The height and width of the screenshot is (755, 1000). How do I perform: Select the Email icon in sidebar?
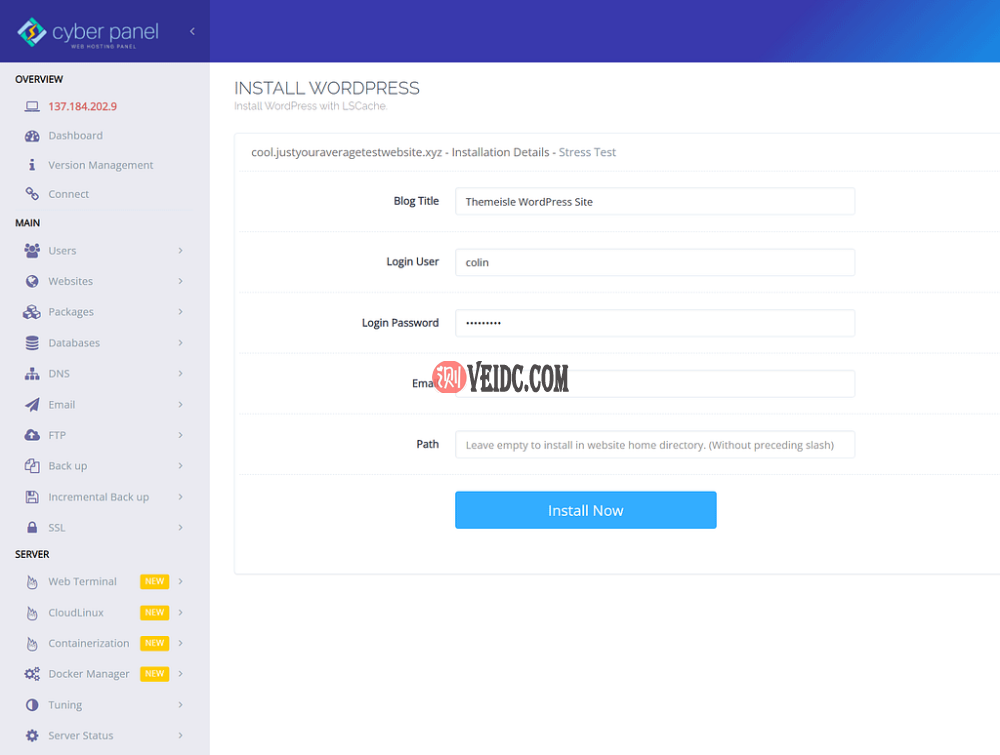[x=30, y=404]
